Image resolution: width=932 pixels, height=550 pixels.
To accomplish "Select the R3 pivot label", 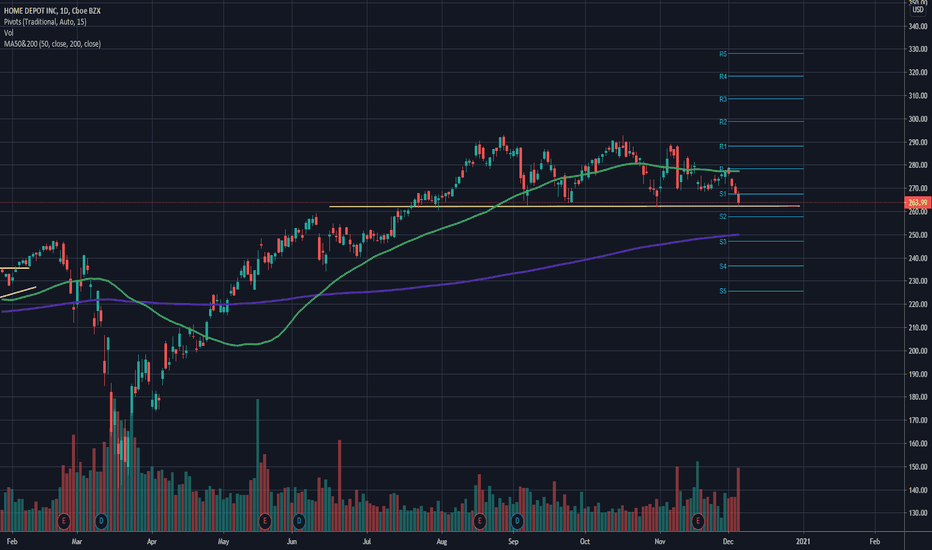I will point(723,99).
